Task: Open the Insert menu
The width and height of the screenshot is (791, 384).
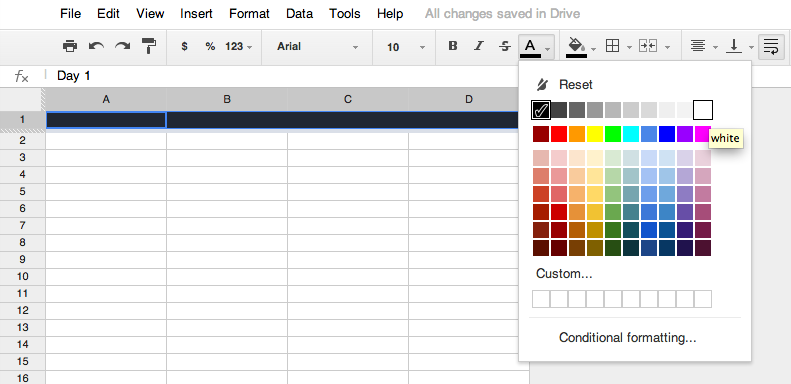Action: (x=196, y=14)
